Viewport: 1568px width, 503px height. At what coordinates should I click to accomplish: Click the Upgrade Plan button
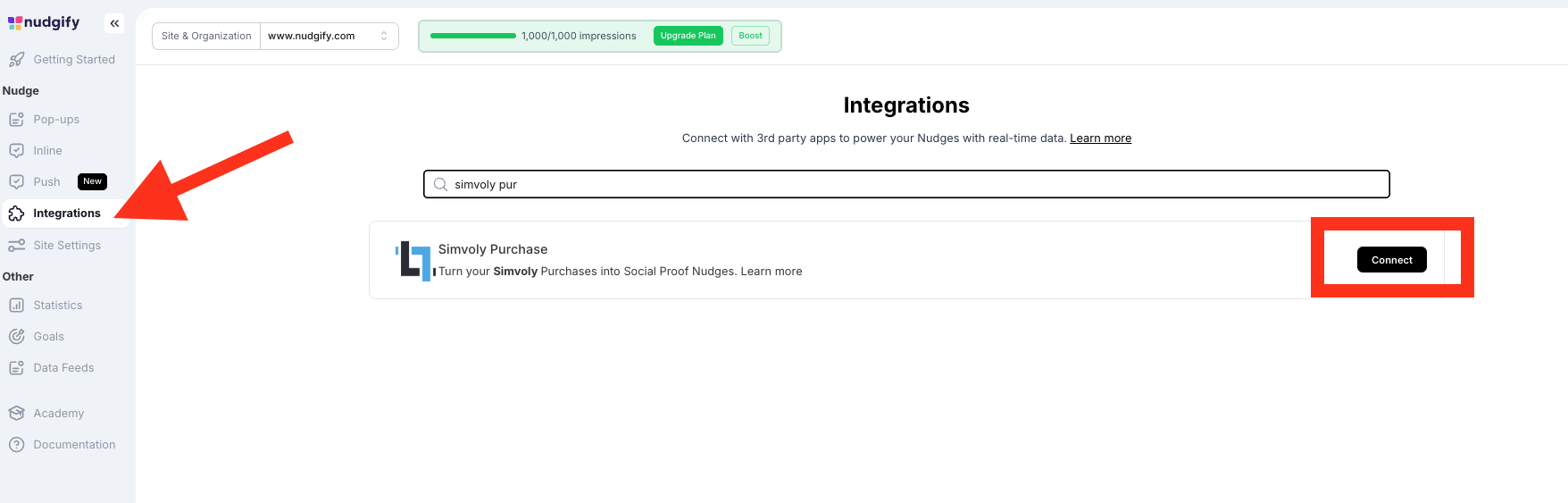tap(688, 36)
